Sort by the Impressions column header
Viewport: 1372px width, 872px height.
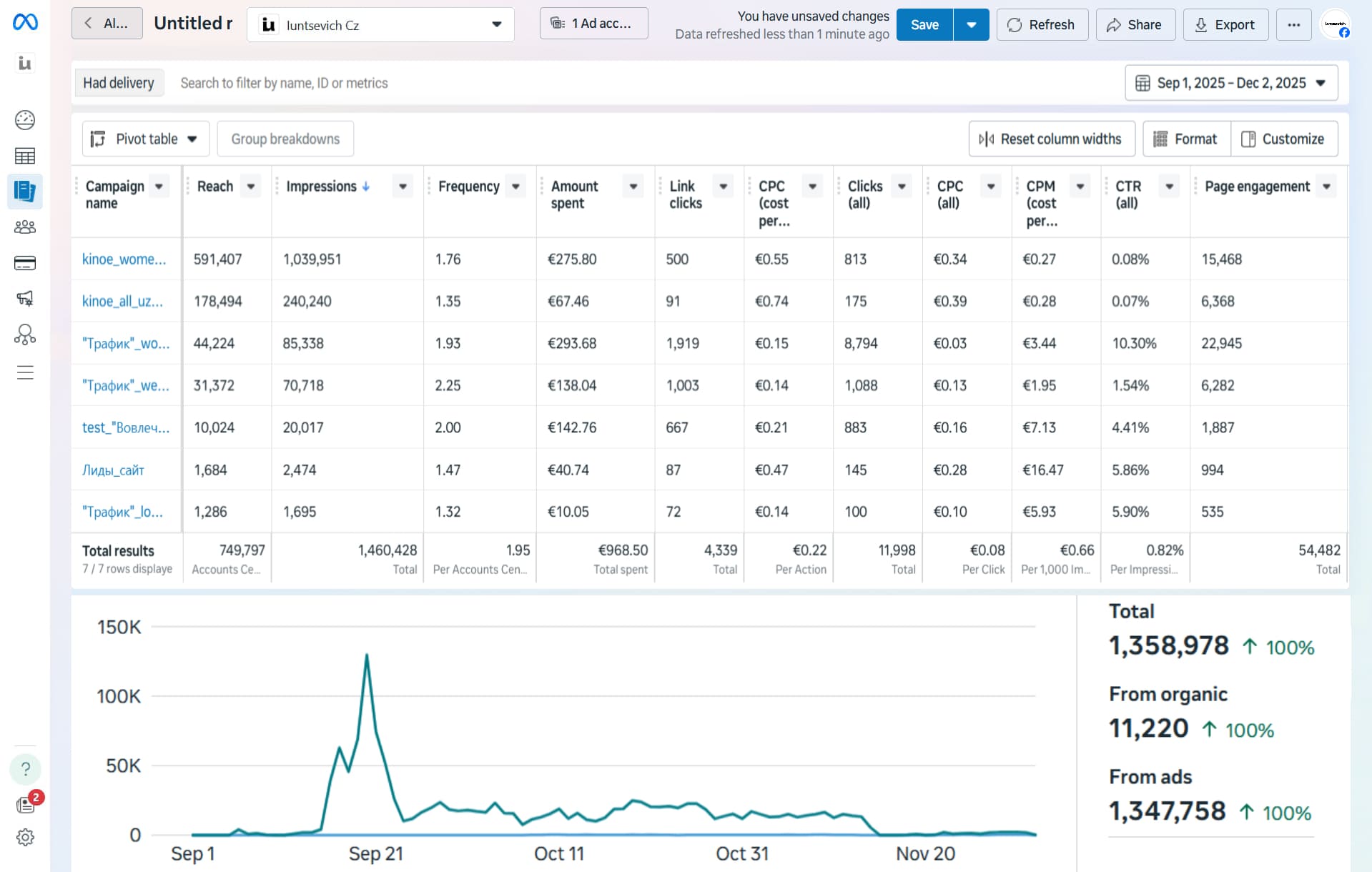[x=321, y=187]
